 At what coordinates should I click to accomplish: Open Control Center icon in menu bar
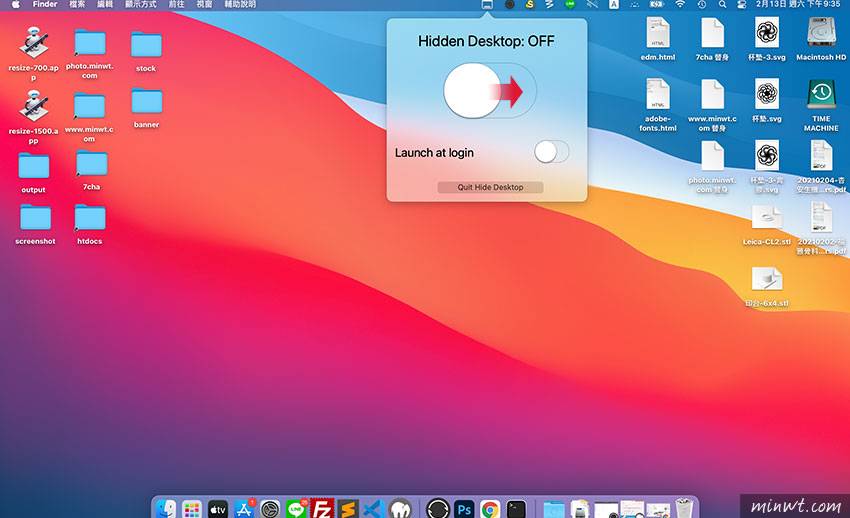point(742,4)
